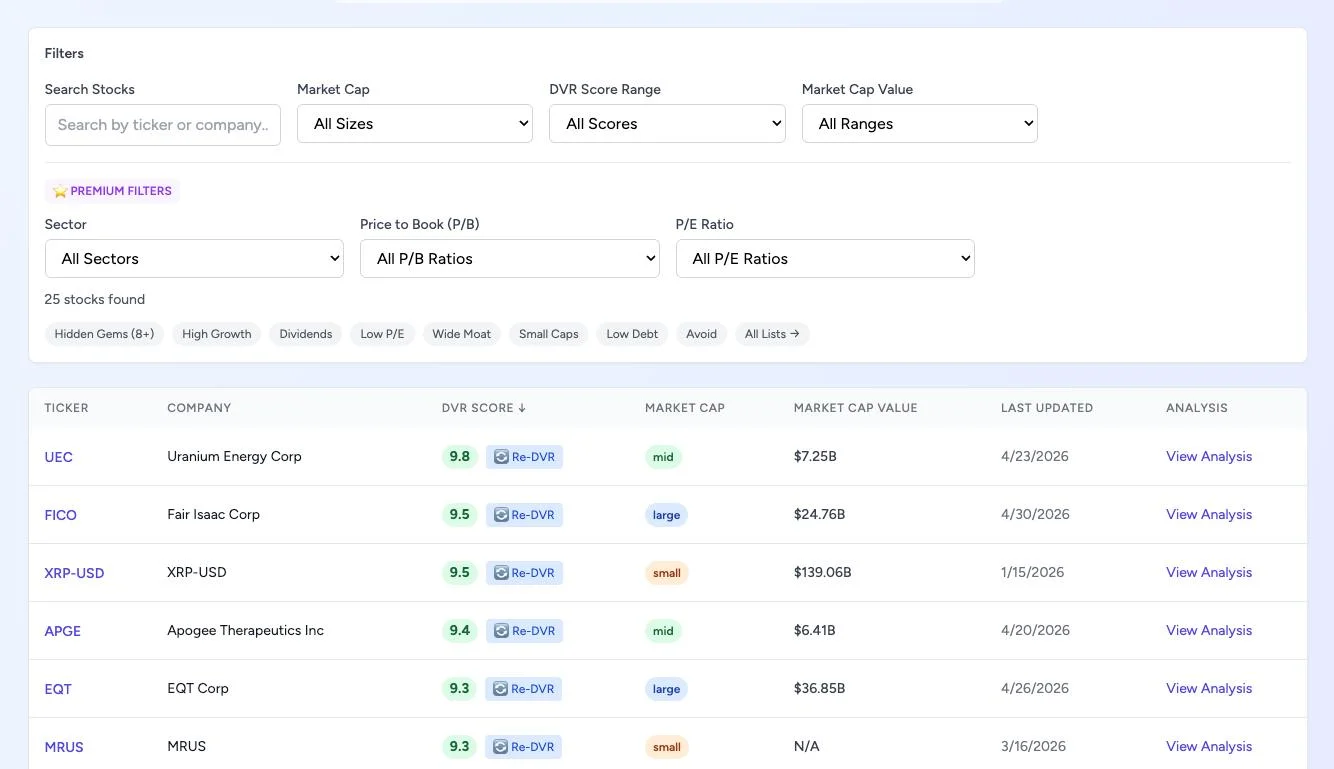The image size is (1334, 769).
Task: Open the FICO ticker link
Action: point(61,515)
